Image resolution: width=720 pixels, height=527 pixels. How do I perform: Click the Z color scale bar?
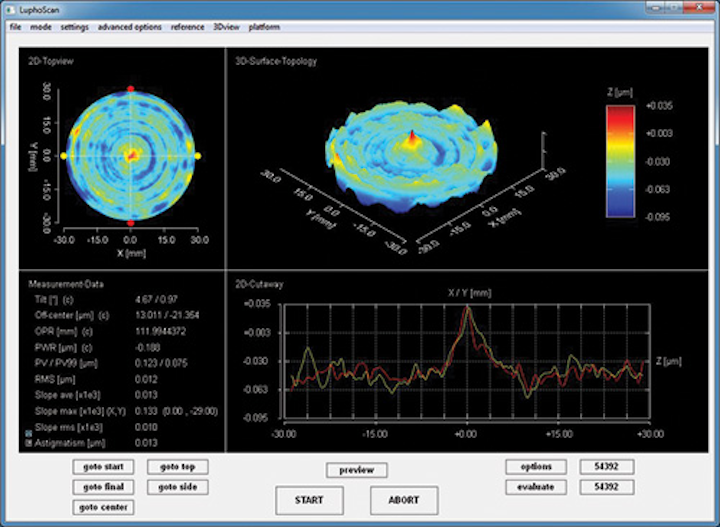(620, 161)
